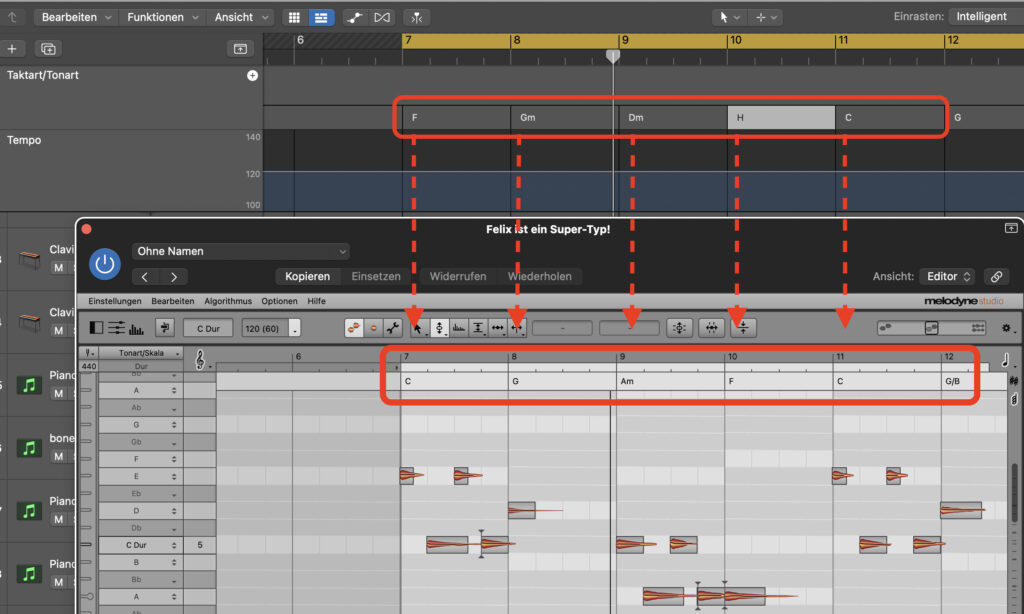Select the wrench note assignment mode icon
This screenshot has height=614, width=1024.
[392, 328]
